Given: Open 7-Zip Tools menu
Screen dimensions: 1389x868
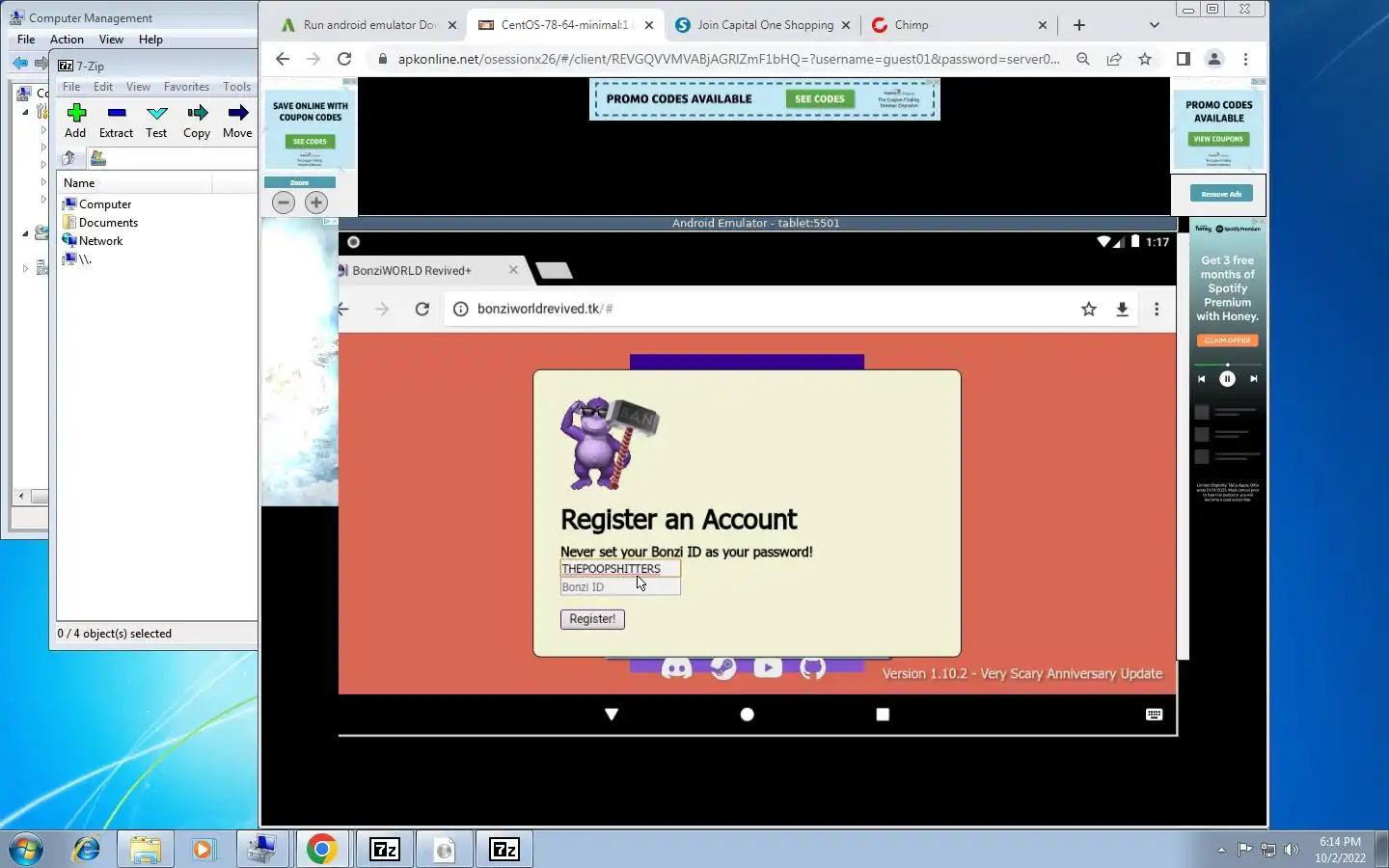Looking at the screenshot, I should (236, 87).
